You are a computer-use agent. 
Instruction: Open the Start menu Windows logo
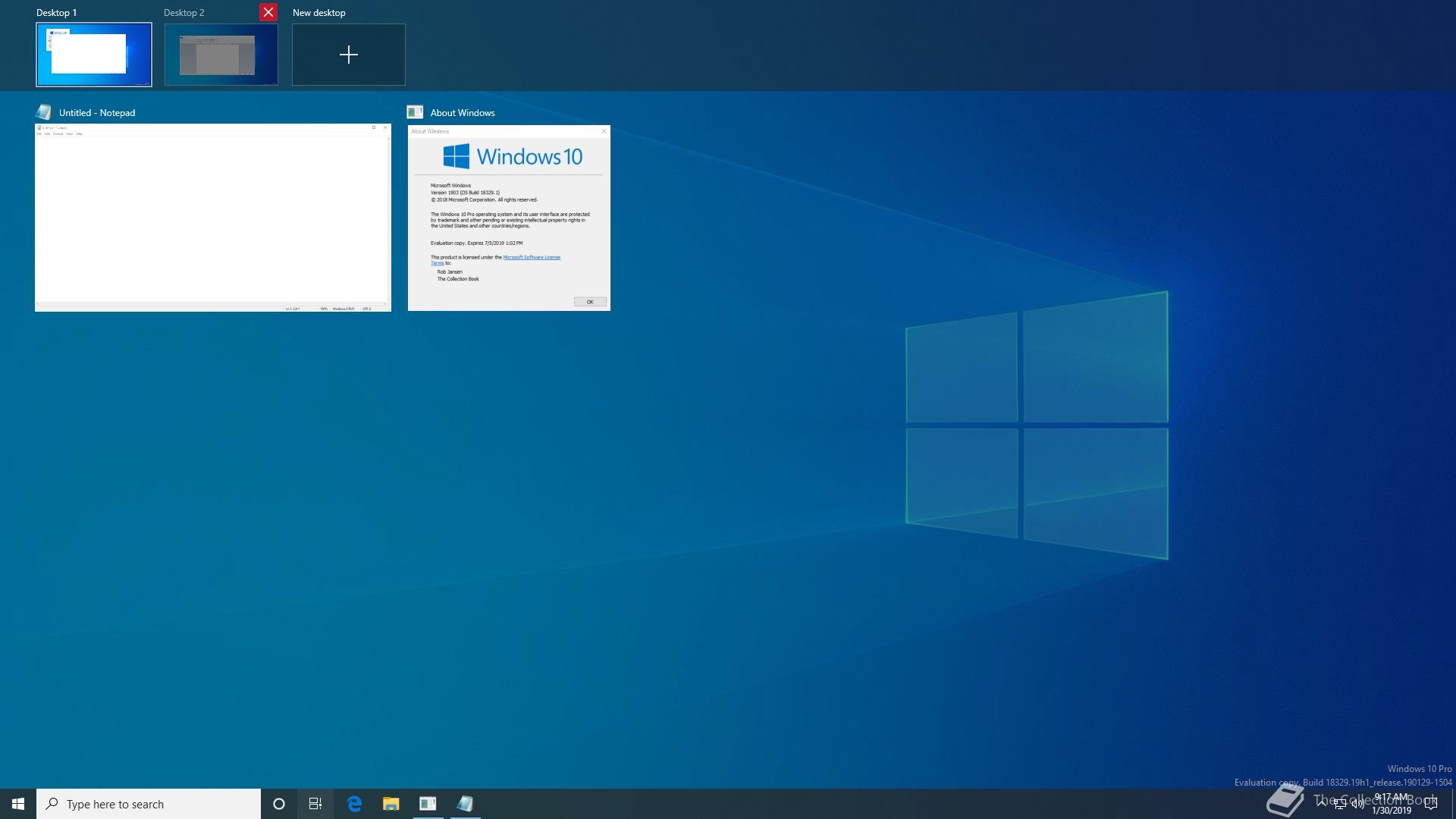pos(18,804)
